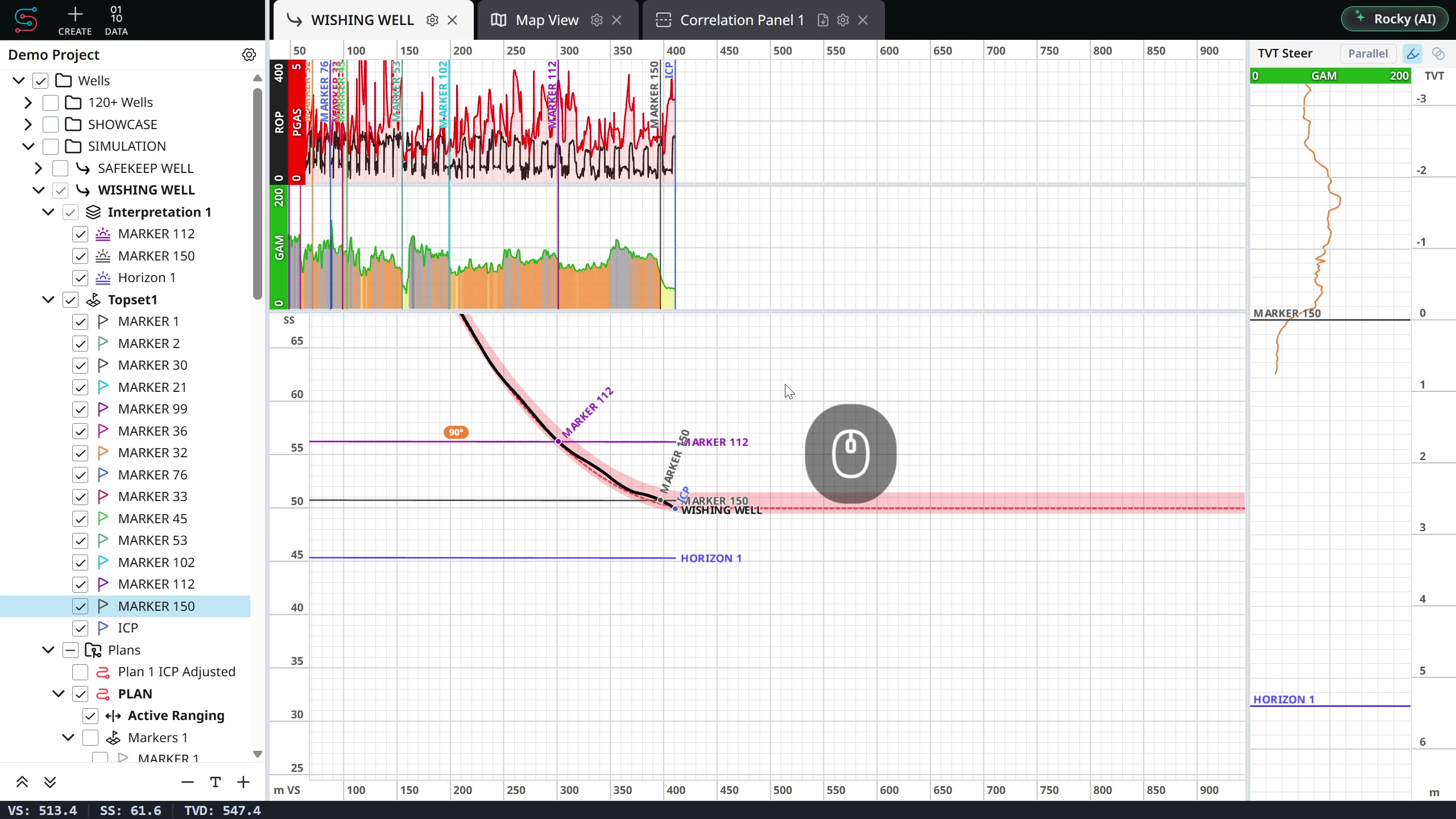The height and width of the screenshot is (819, 1456).
Task: Open Correlation Panel 1 settings gear
Action: click(x=843, y=20)
